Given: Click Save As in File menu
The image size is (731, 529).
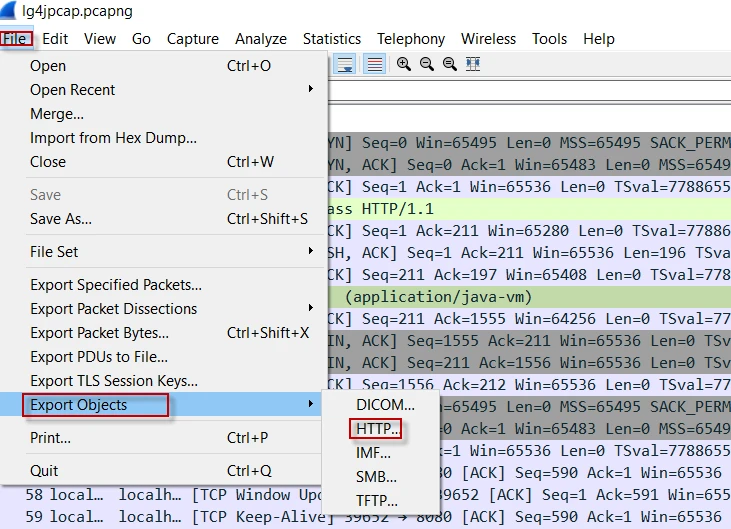Looking at the screenshot, I should tap(61, 219).
